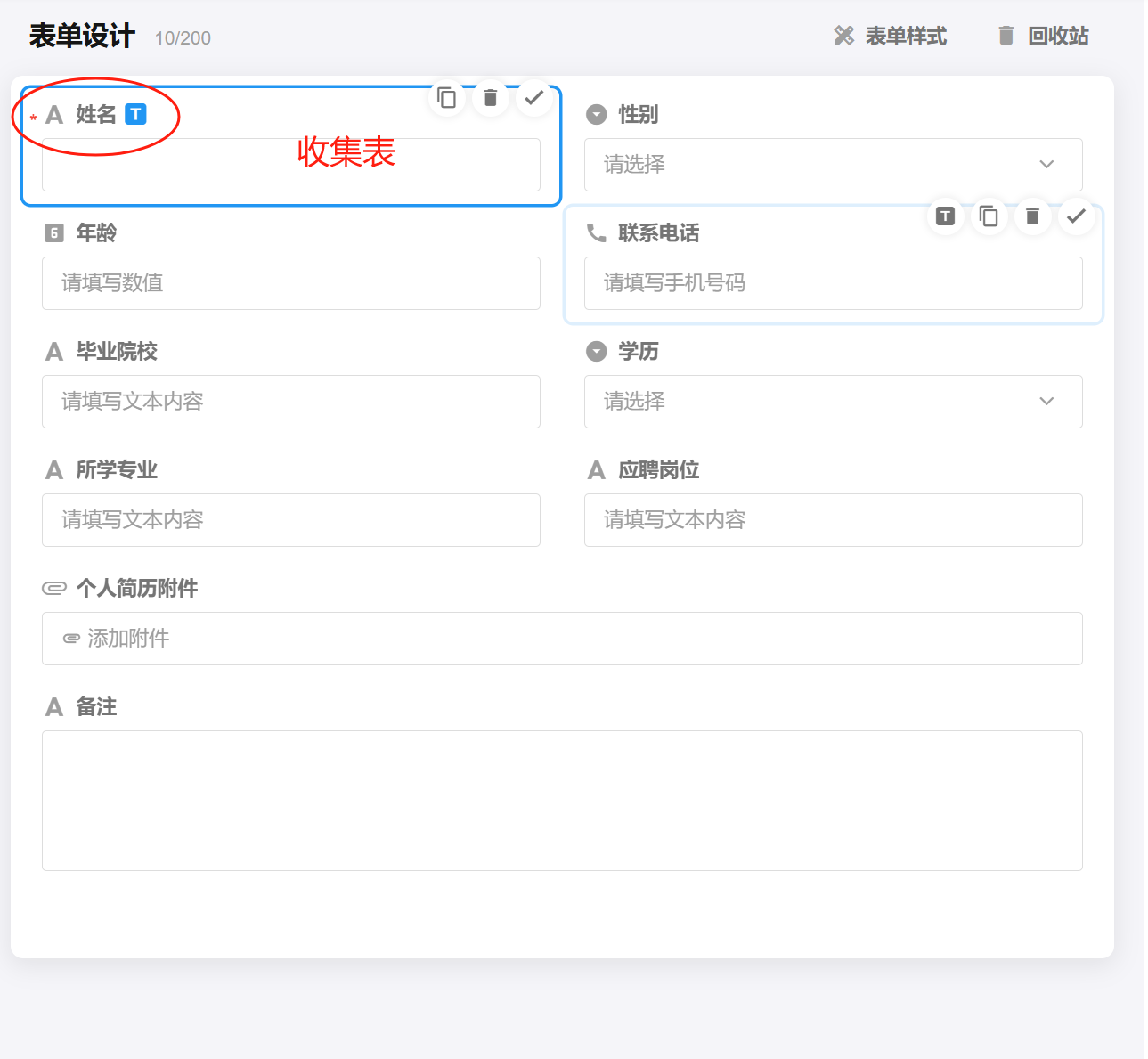Confirm 联系电话 field with checkmark icon
This screenshot has height=1059, width=1148.
click(1076, 216)
